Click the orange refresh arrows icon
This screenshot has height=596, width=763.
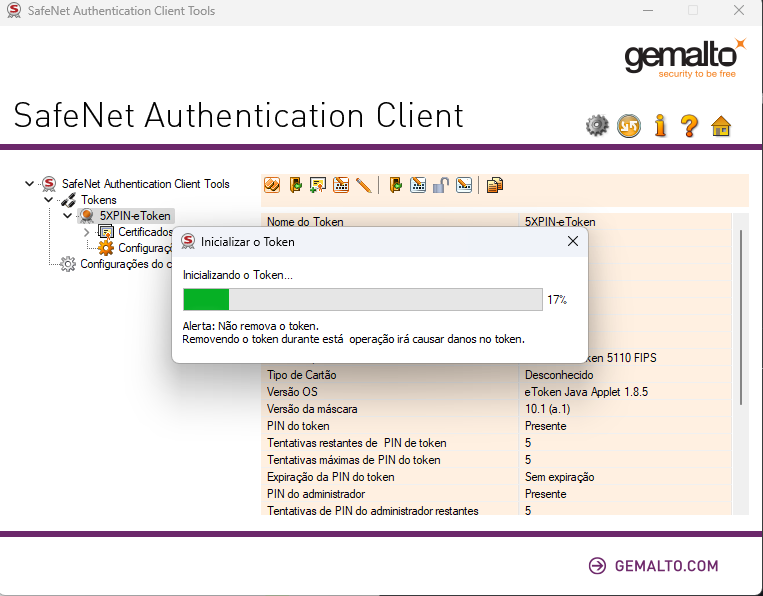(629, 126)
